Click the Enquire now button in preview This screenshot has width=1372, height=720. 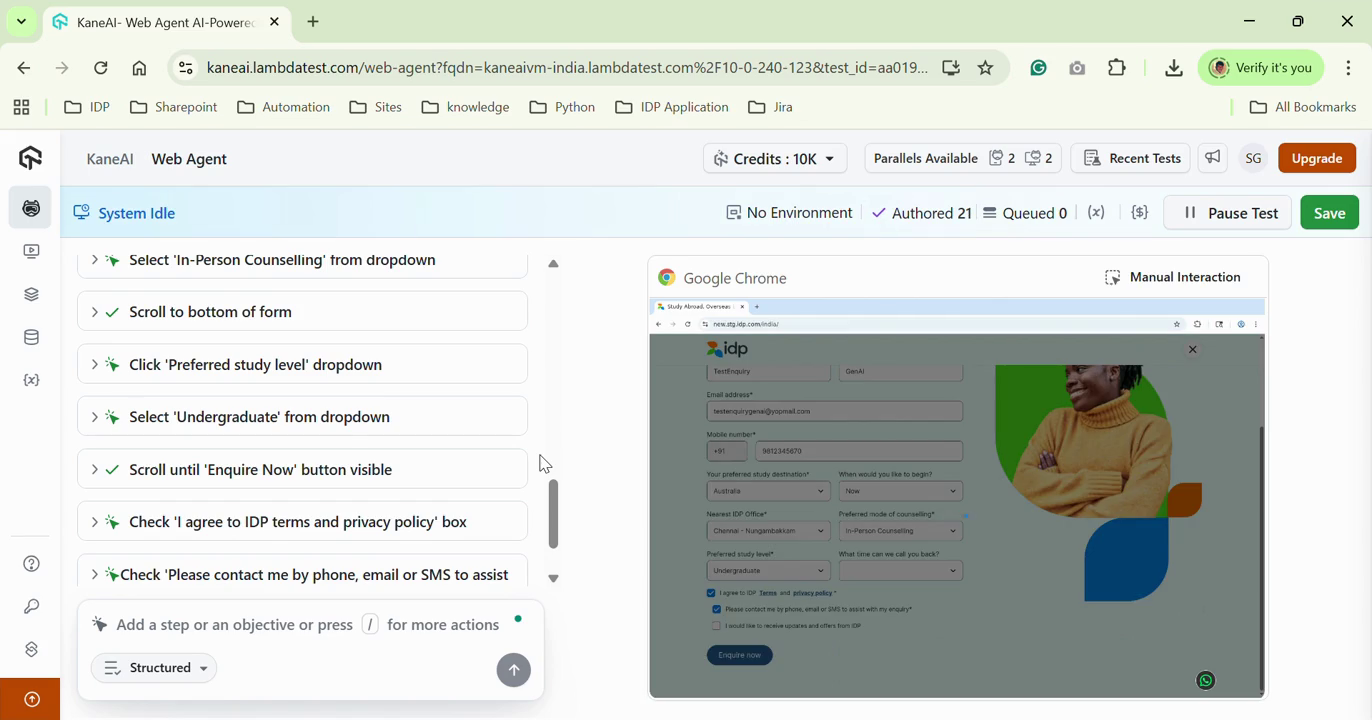point(740,655)
